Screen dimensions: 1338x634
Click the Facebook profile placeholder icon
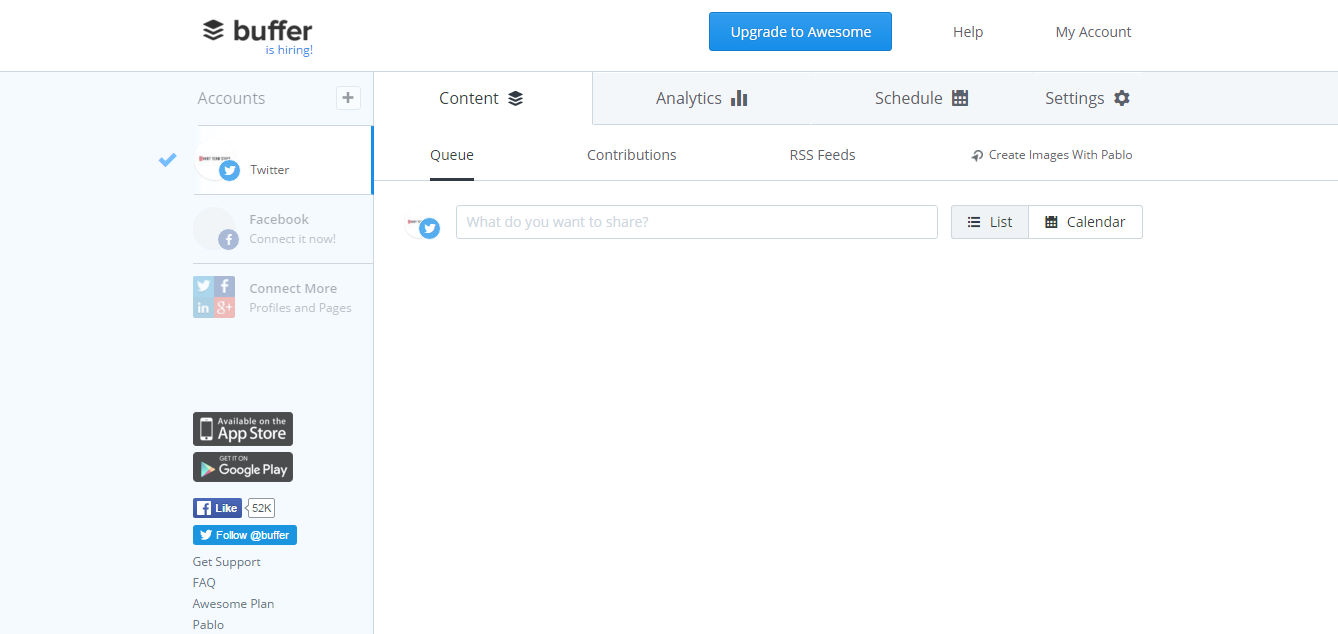click(x=215, y=228)
